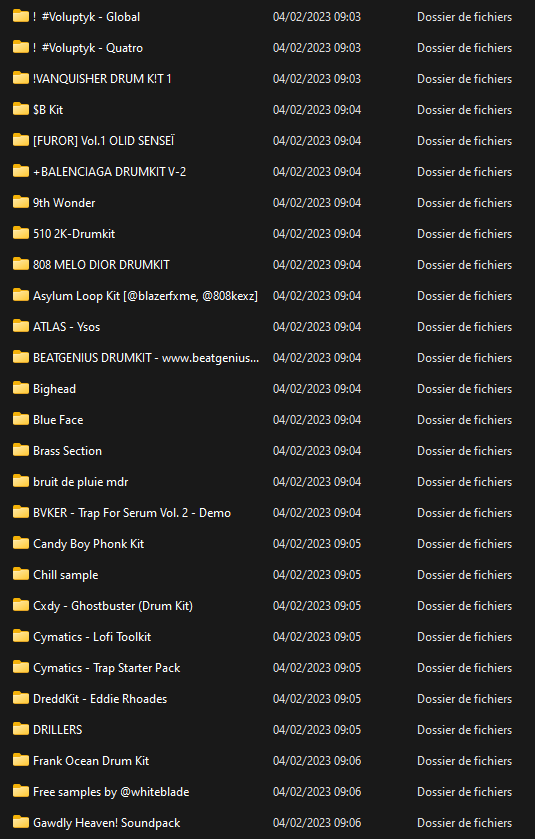
Task: Click the ATLAS - Ysos folder icon
Action: coord(21,326)
